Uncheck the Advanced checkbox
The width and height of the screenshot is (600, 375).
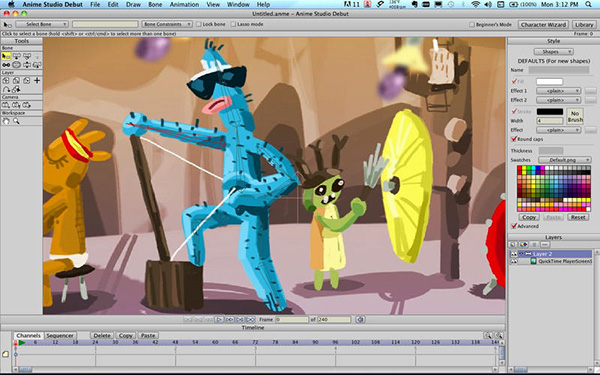pyautogui.click(x=514, y=226)
